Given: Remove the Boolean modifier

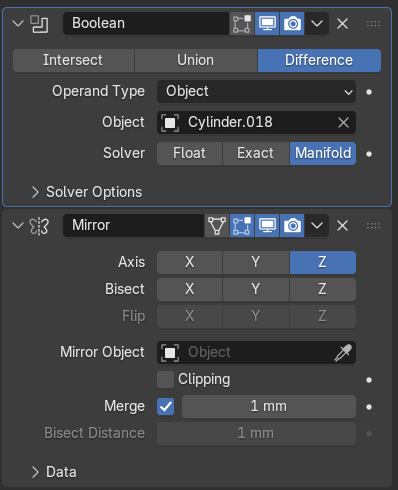Looking at the screenshot, I should click(342, 24).
